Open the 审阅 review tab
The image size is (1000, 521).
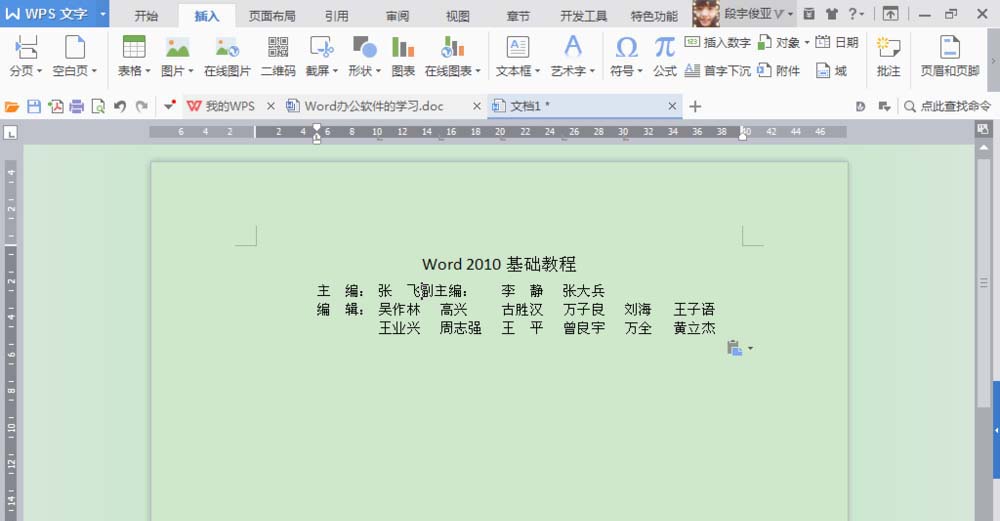396,16
